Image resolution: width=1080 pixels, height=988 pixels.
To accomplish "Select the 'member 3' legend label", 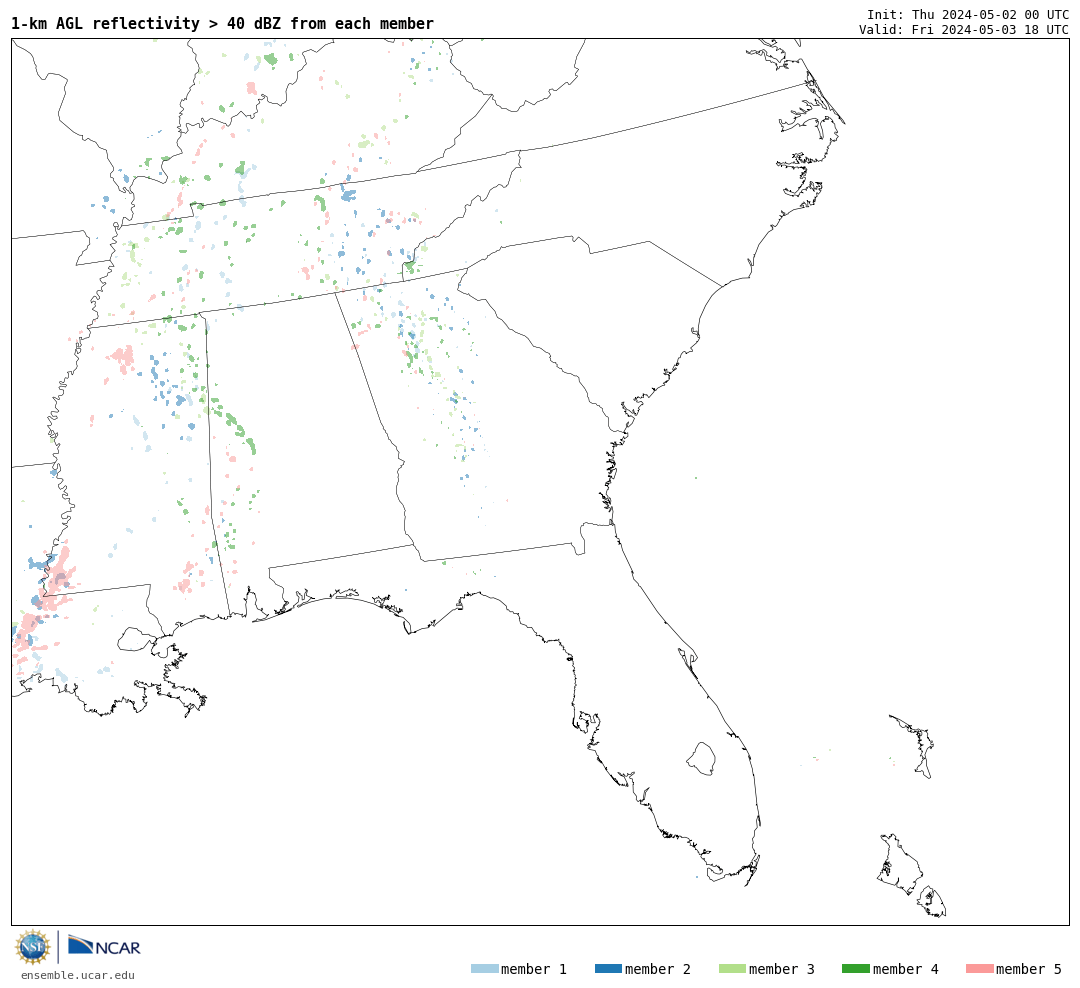I will click(782, 969).
